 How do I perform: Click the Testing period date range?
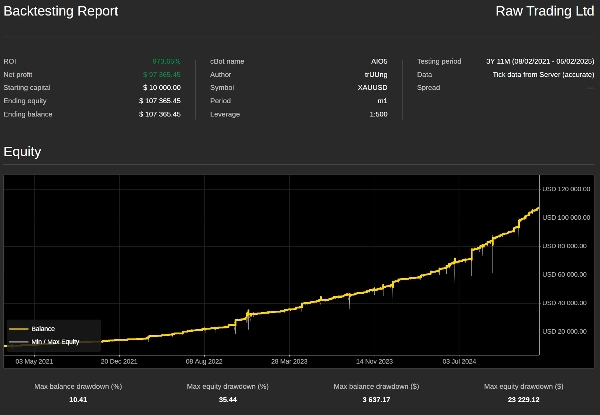pos(540,61)
